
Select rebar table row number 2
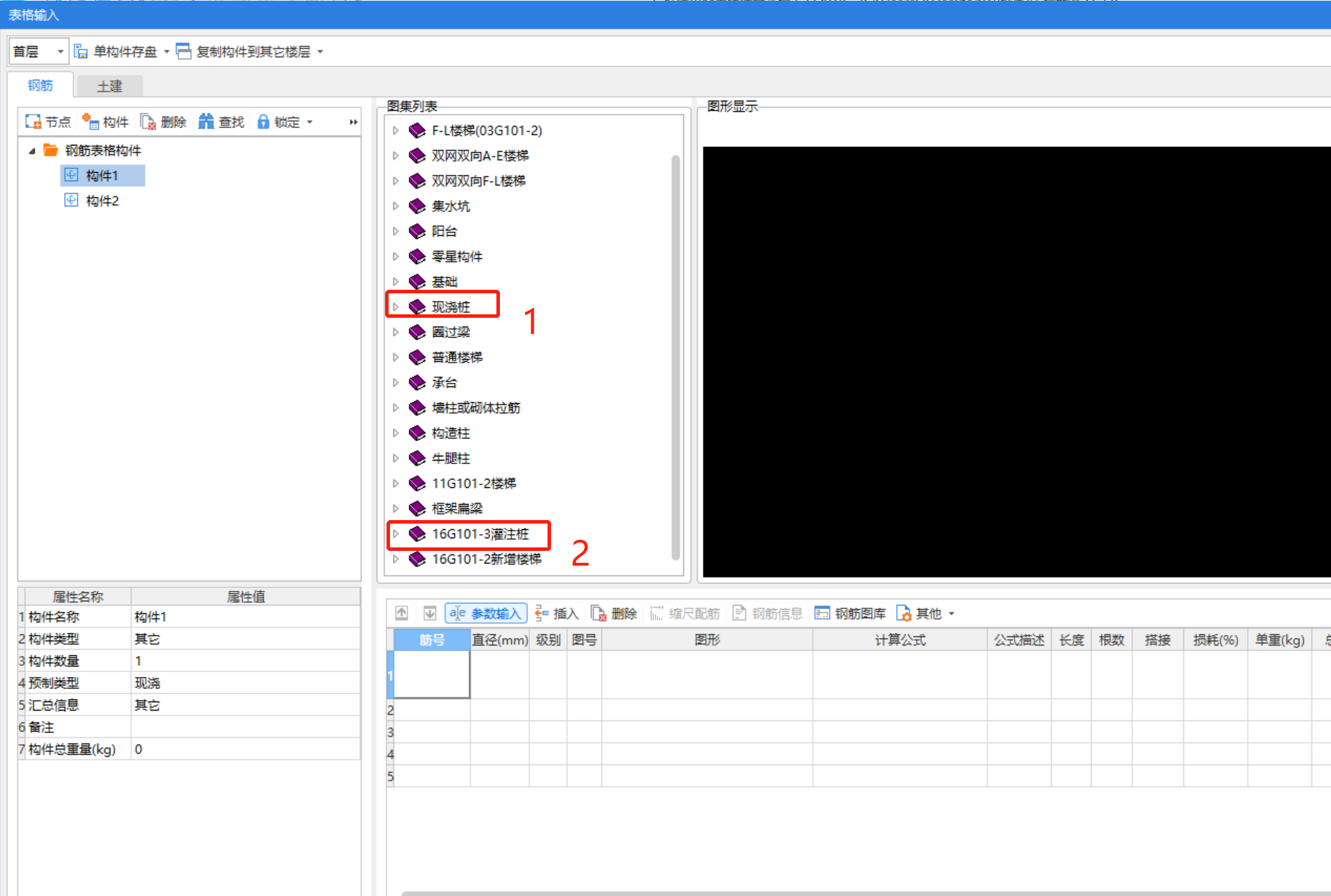pos(391,710)
